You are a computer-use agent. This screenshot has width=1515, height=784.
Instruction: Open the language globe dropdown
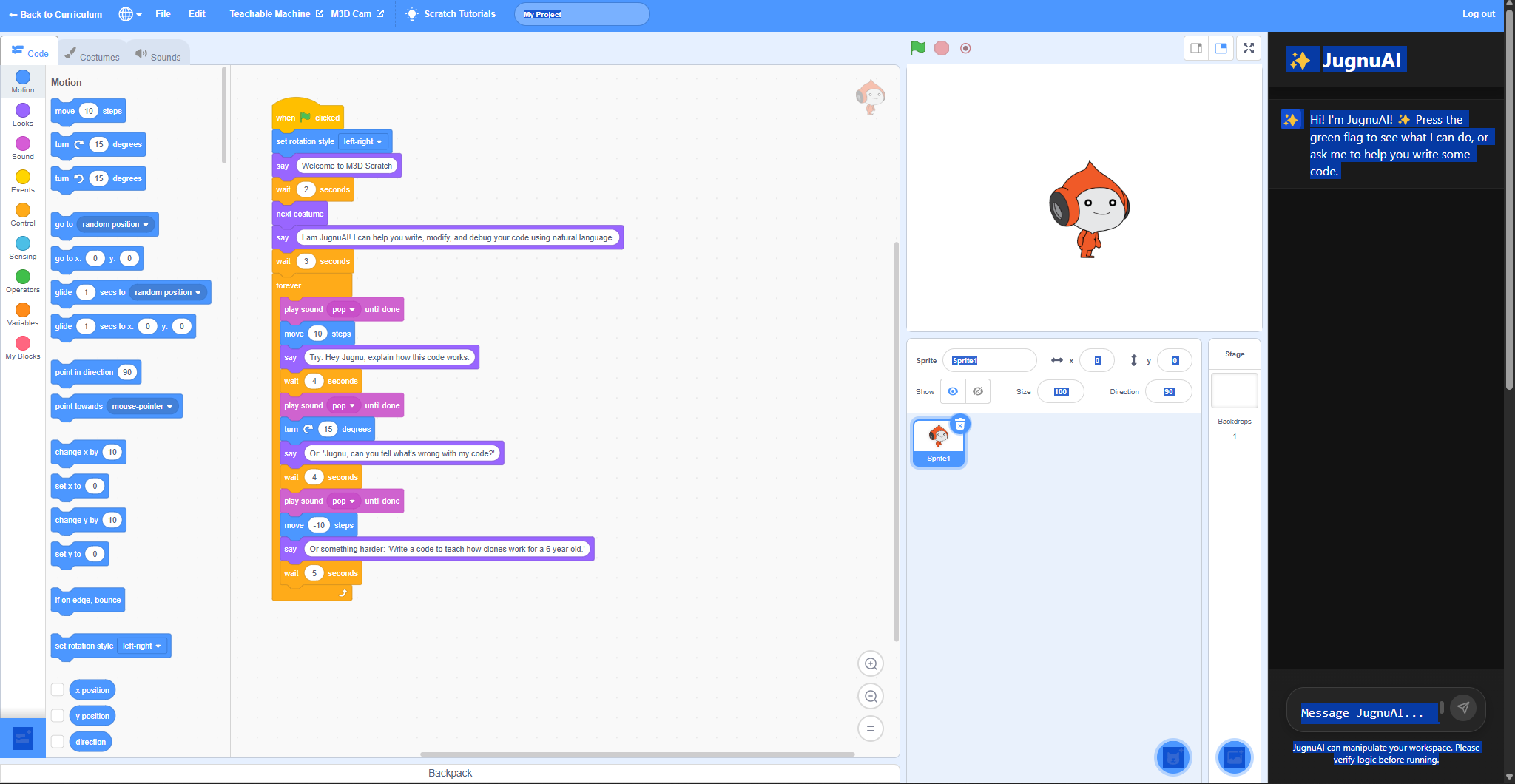pyautogui.click(x=130, y=14)
